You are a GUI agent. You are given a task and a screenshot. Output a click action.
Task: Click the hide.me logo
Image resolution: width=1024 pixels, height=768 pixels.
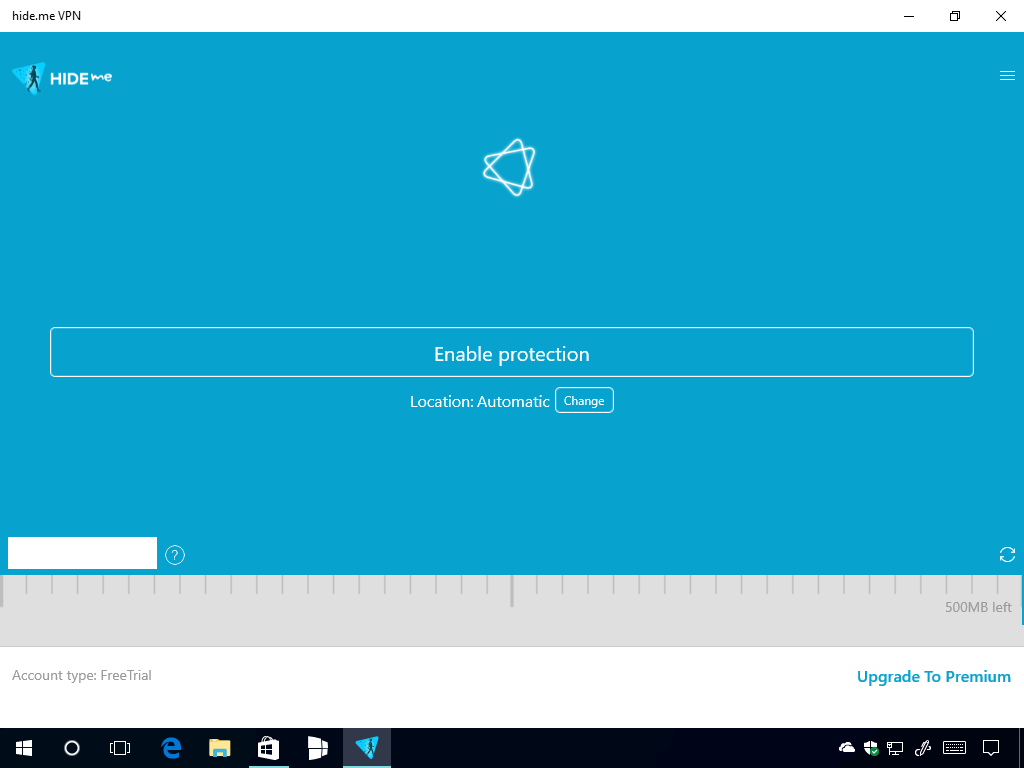62,78
